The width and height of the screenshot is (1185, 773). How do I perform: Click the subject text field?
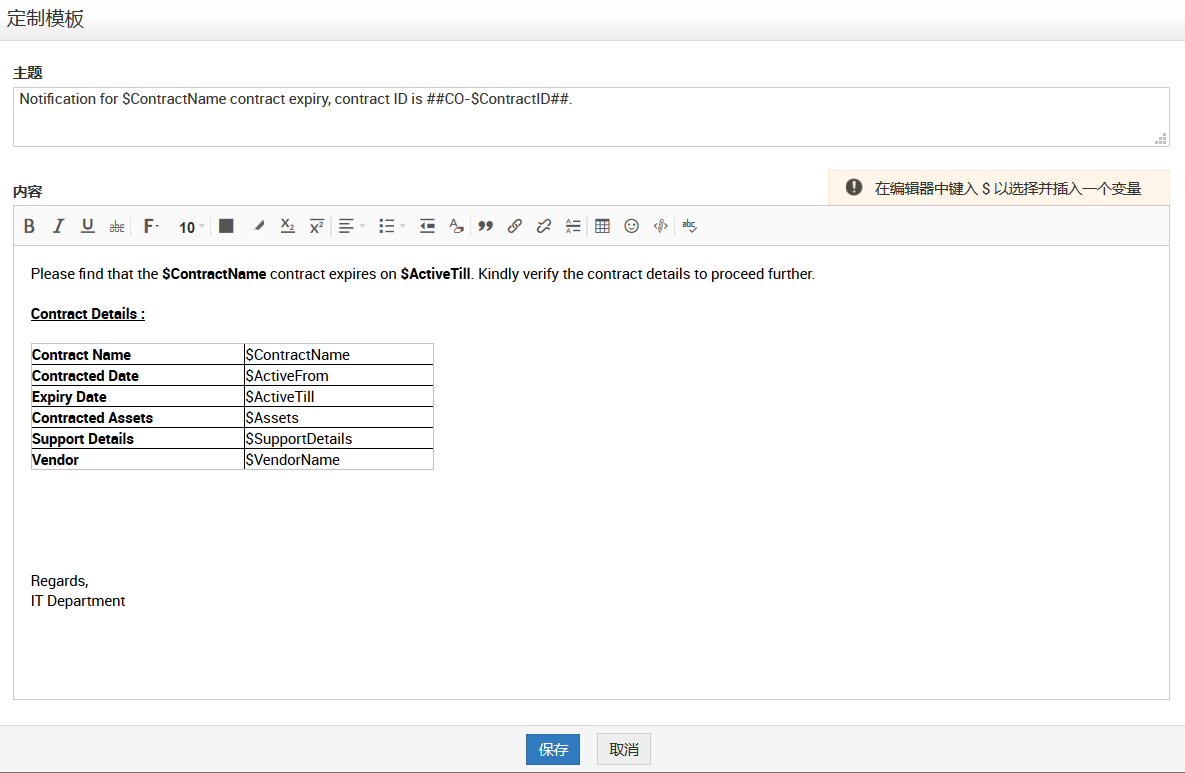pos(591,117)
